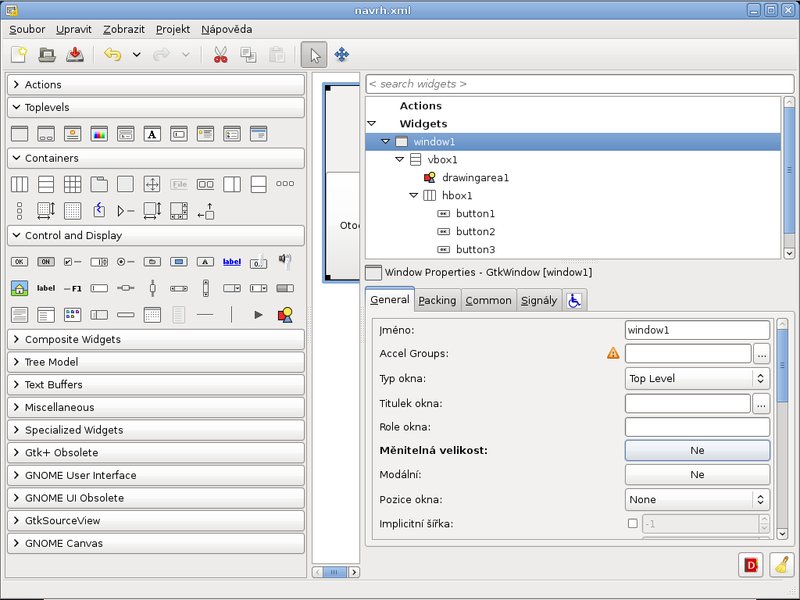Open the Zobrazit menu
This screenshot has height=600, width=800.
124,30
